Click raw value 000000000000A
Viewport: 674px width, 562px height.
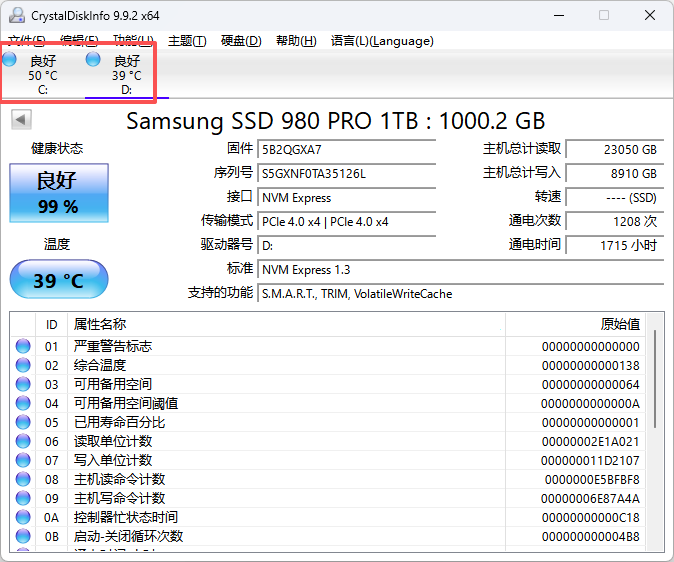[x=590, y=404]
